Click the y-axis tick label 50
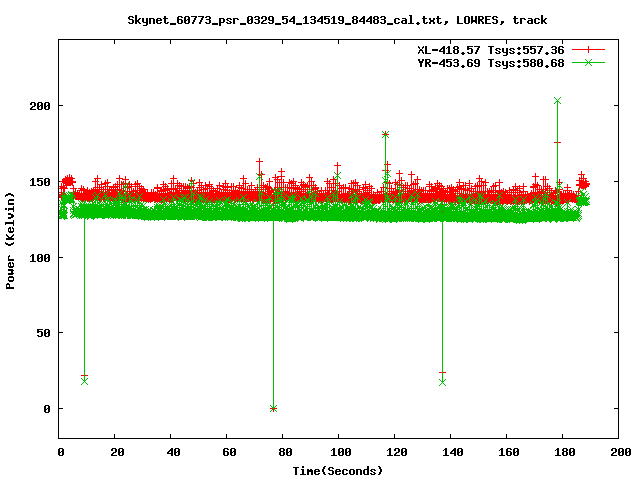Image resolution: width=640 pixels, height=480 pixels. (x=44, y=333)
